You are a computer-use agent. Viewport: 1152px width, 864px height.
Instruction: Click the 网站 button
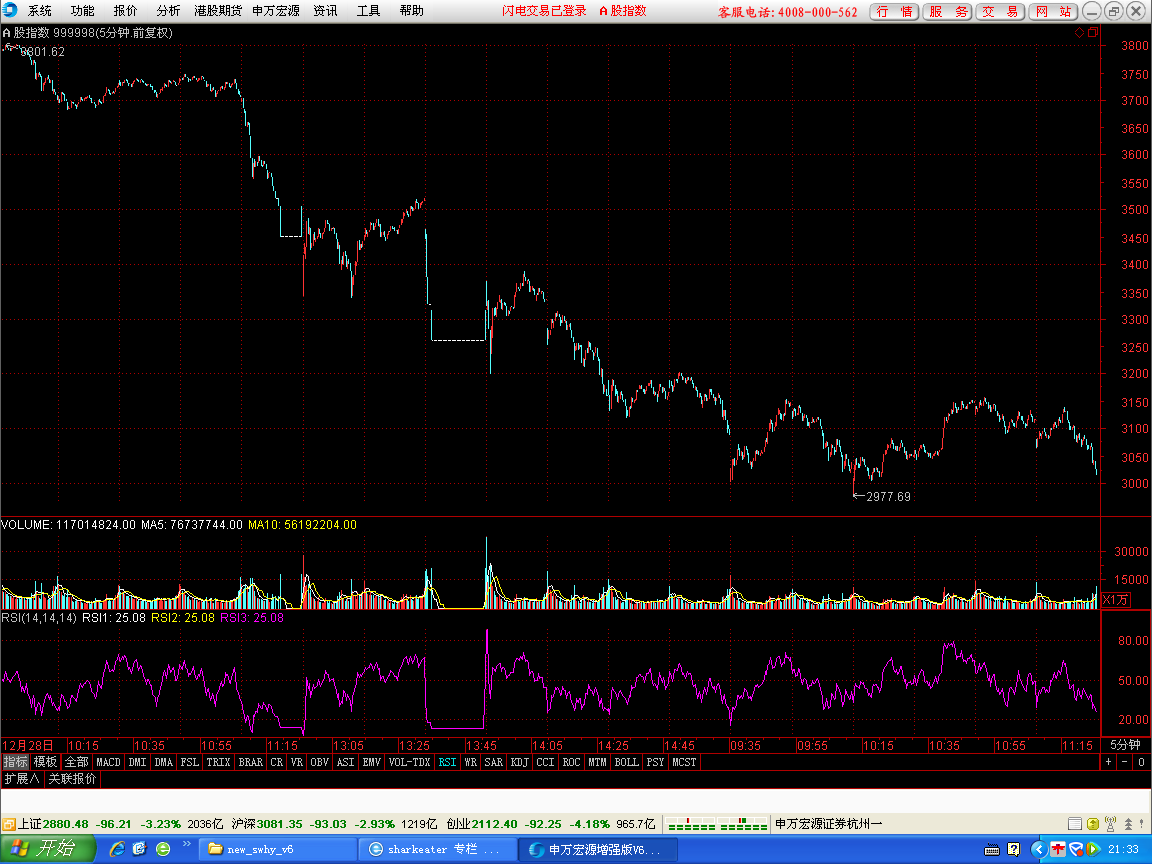click(1054, 11)
